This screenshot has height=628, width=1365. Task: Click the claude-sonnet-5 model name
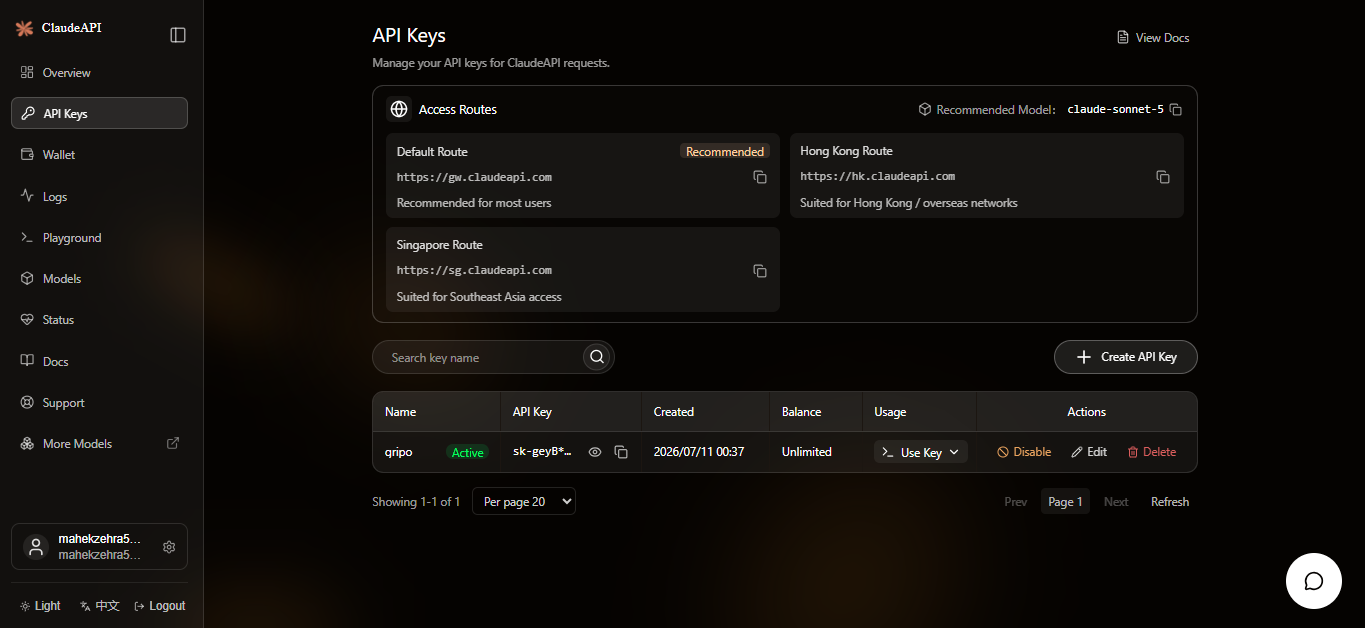(1116, 110)
